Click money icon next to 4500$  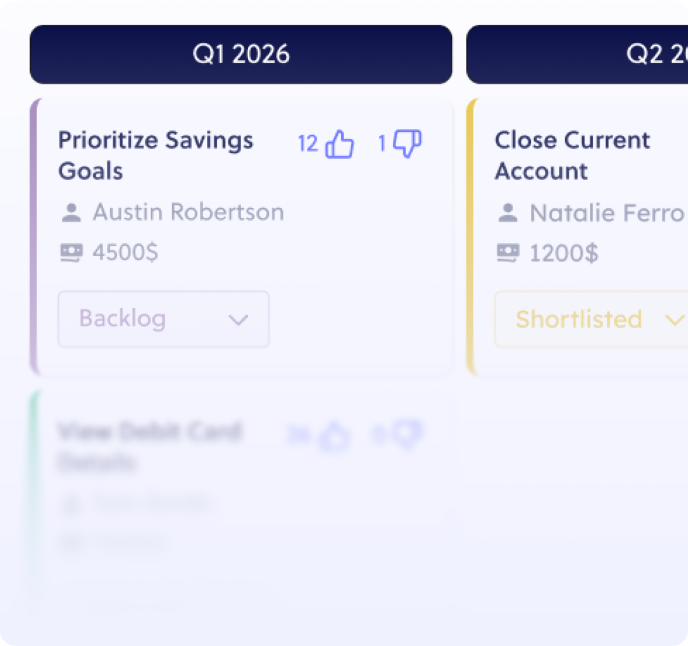point(71,253)
